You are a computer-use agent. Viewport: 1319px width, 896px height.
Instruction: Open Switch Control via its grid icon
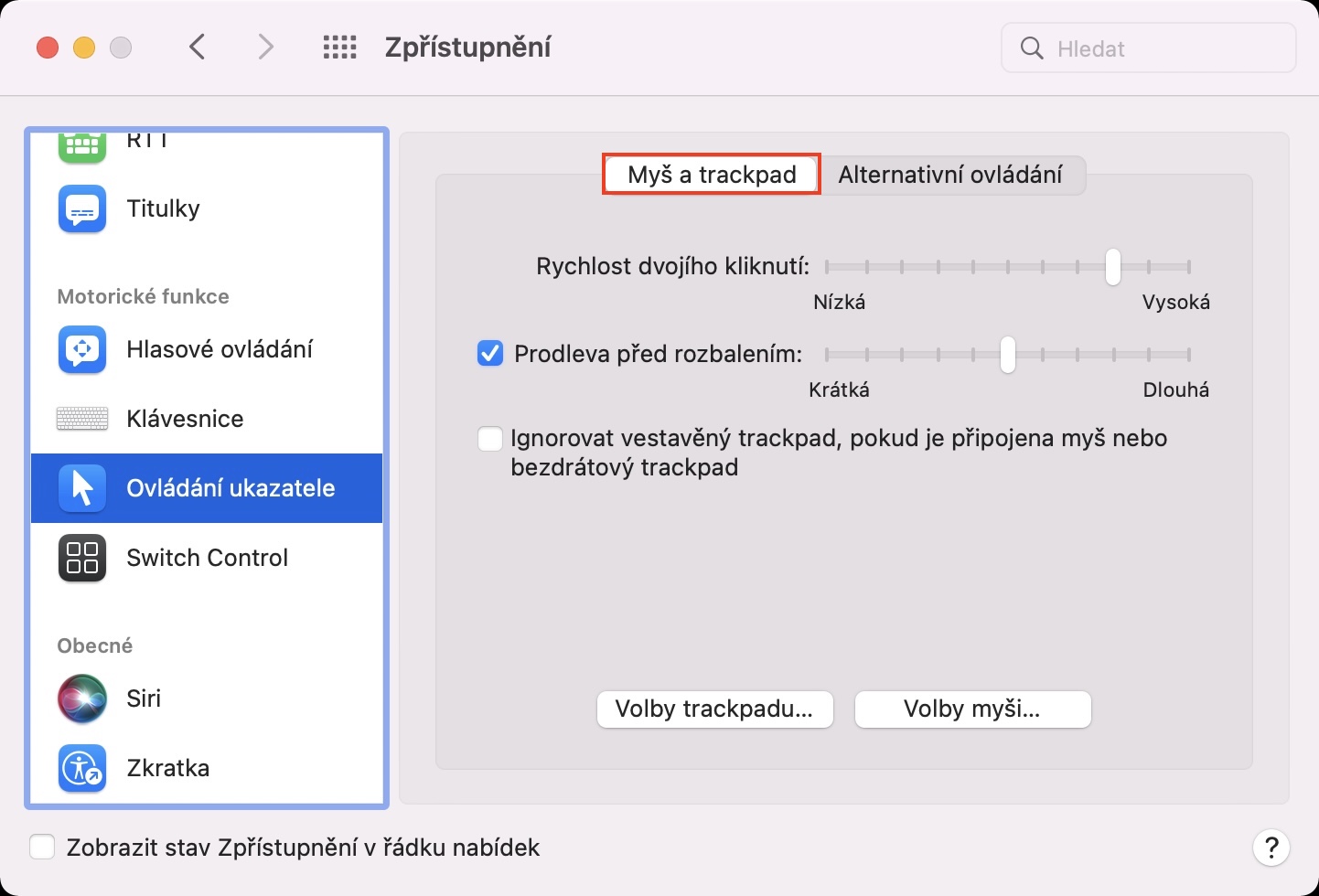click(82, 558)
